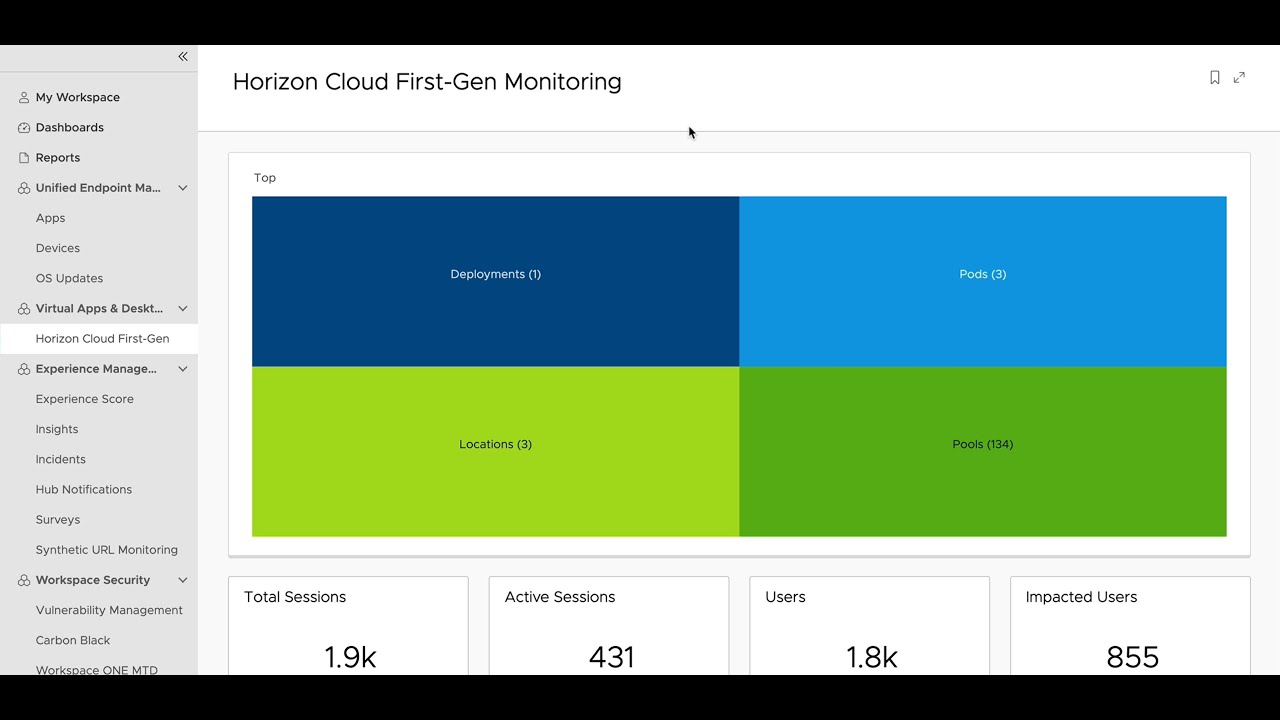Click the Dashboards gauge icon

click(x=24, y=127)
